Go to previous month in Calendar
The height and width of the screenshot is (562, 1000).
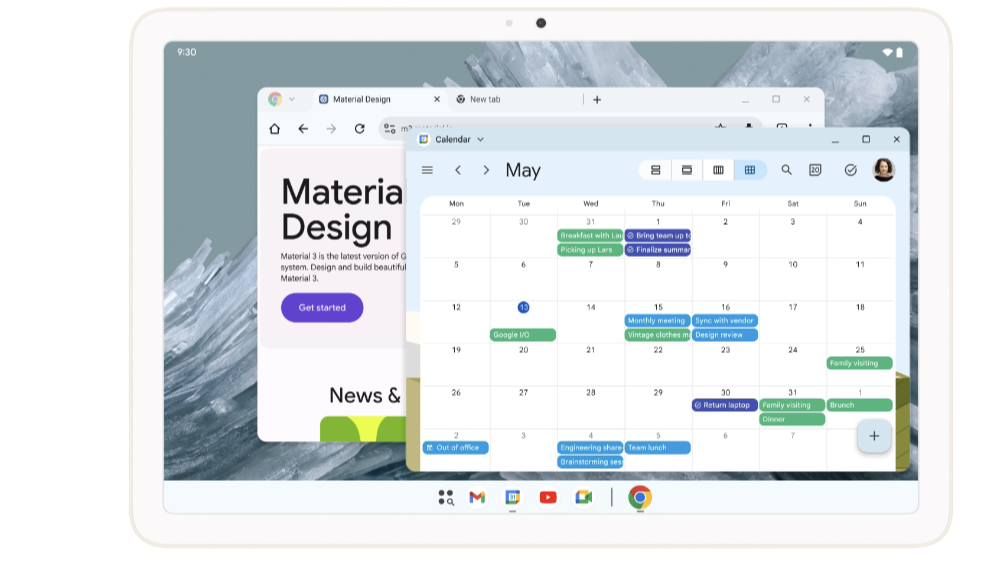click(x=458, y=170)
